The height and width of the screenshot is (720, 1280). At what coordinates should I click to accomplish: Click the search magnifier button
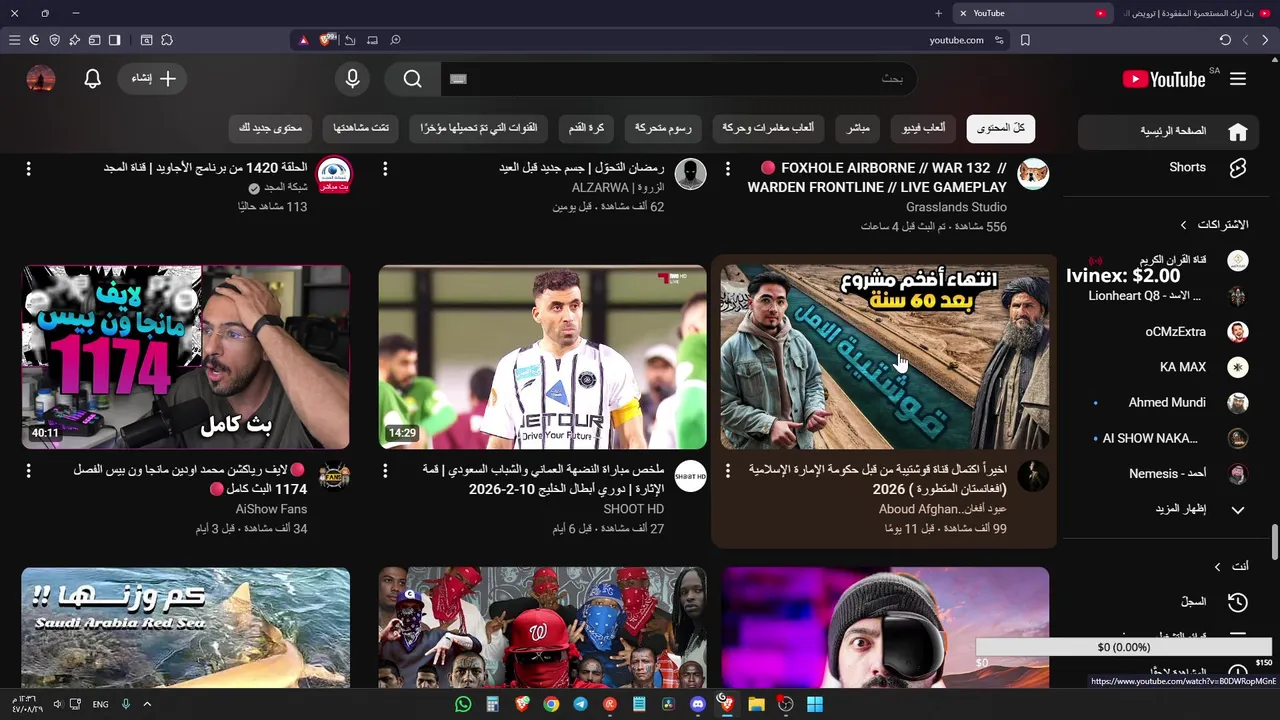pyautogui.click(x=413, y=79)
